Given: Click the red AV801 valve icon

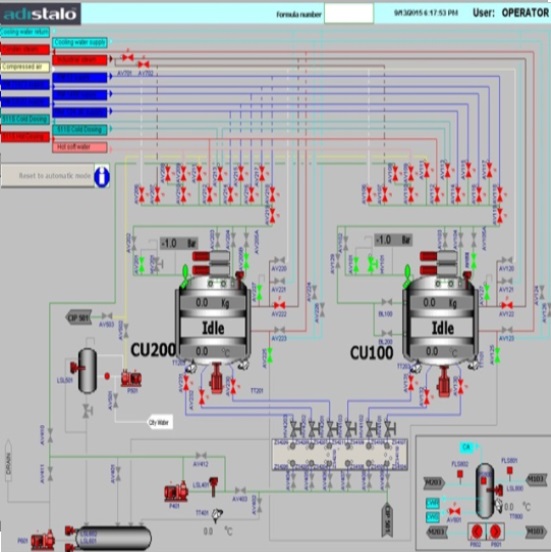Looking at the screenshot, I should 455,511.
